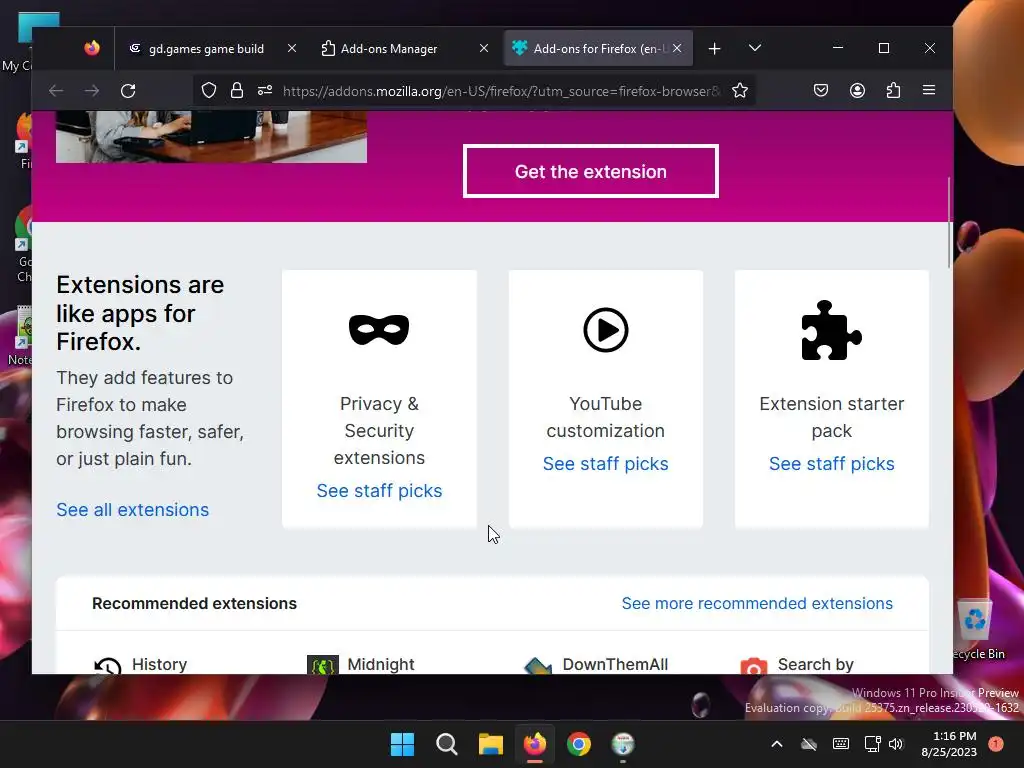Open the clock showing 1:16 PM
Image resolution: width=1024 pixels, height=768 pixels.
point(949,744)
